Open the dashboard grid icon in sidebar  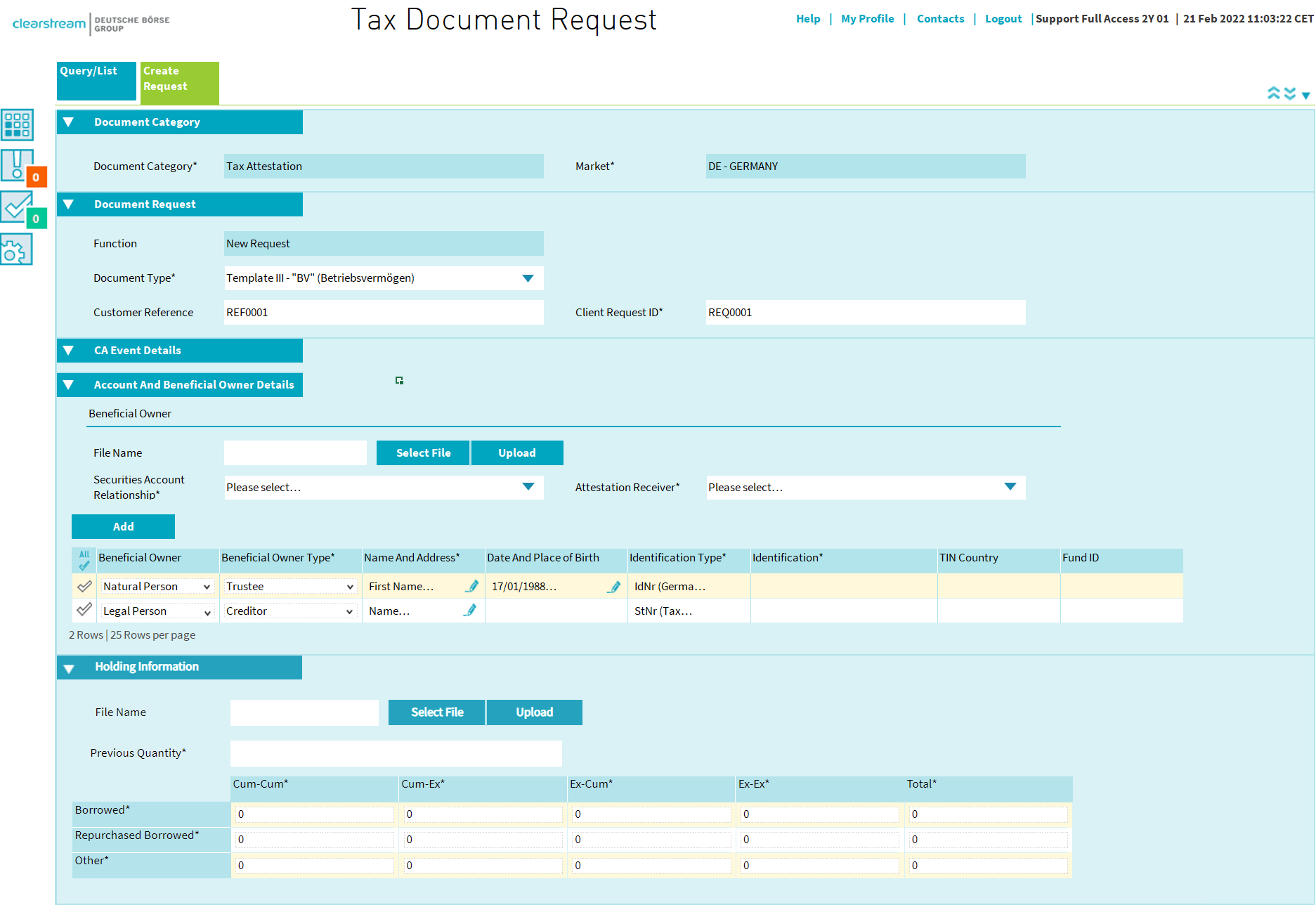[x=17, y=125]
